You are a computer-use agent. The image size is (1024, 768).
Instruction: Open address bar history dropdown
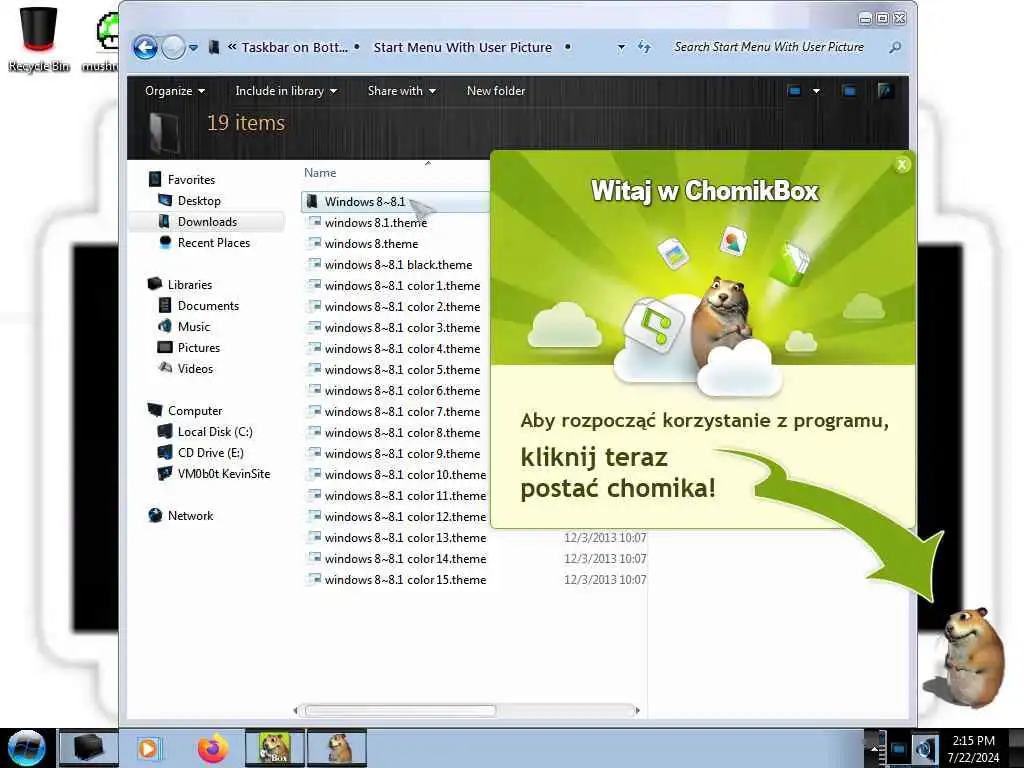point(621,47)
